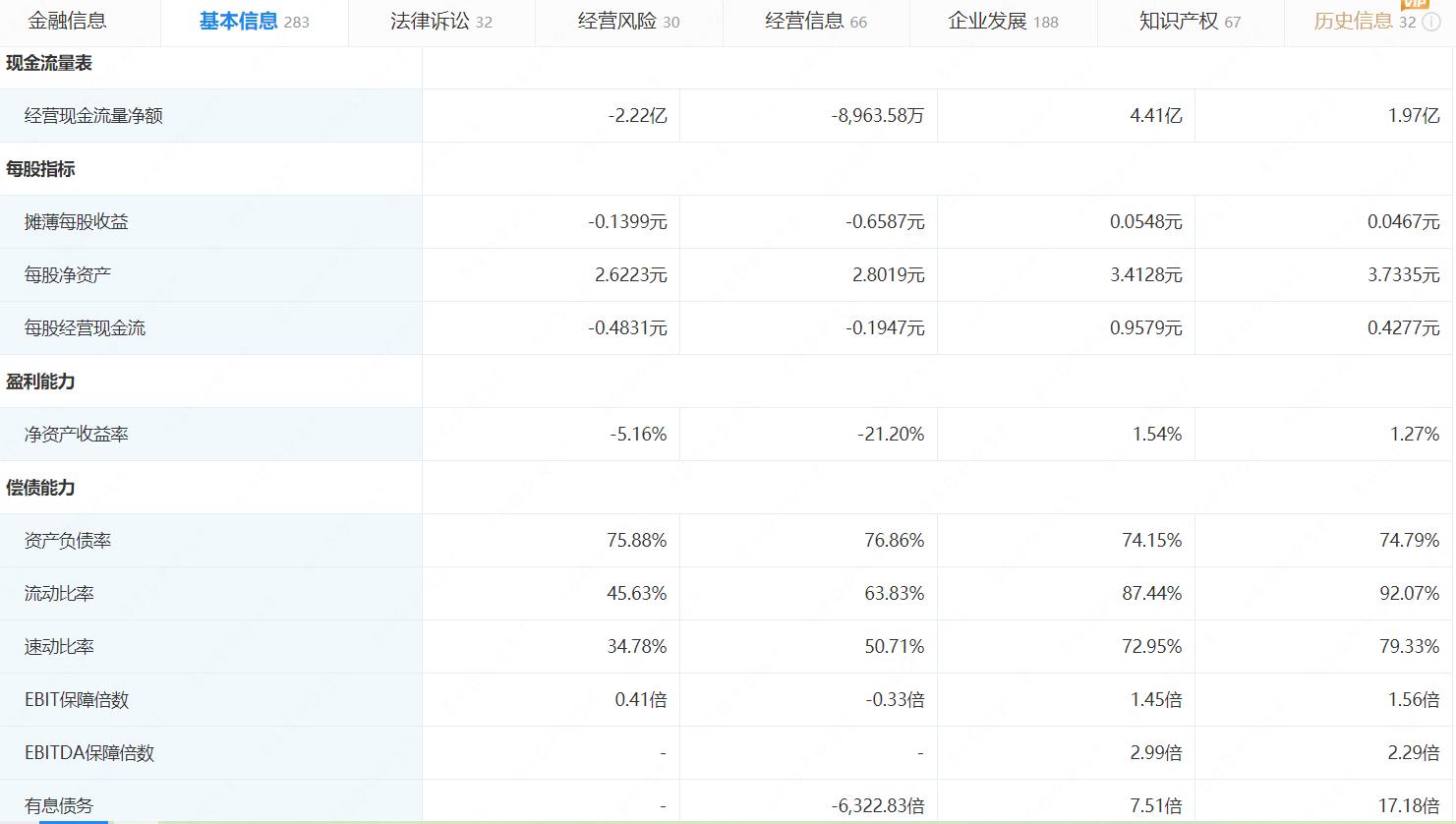This screenshot has width=1456, height=824.
Task: Click the 净资产收益率 value -5.16%
Action: tap(640, 434)
